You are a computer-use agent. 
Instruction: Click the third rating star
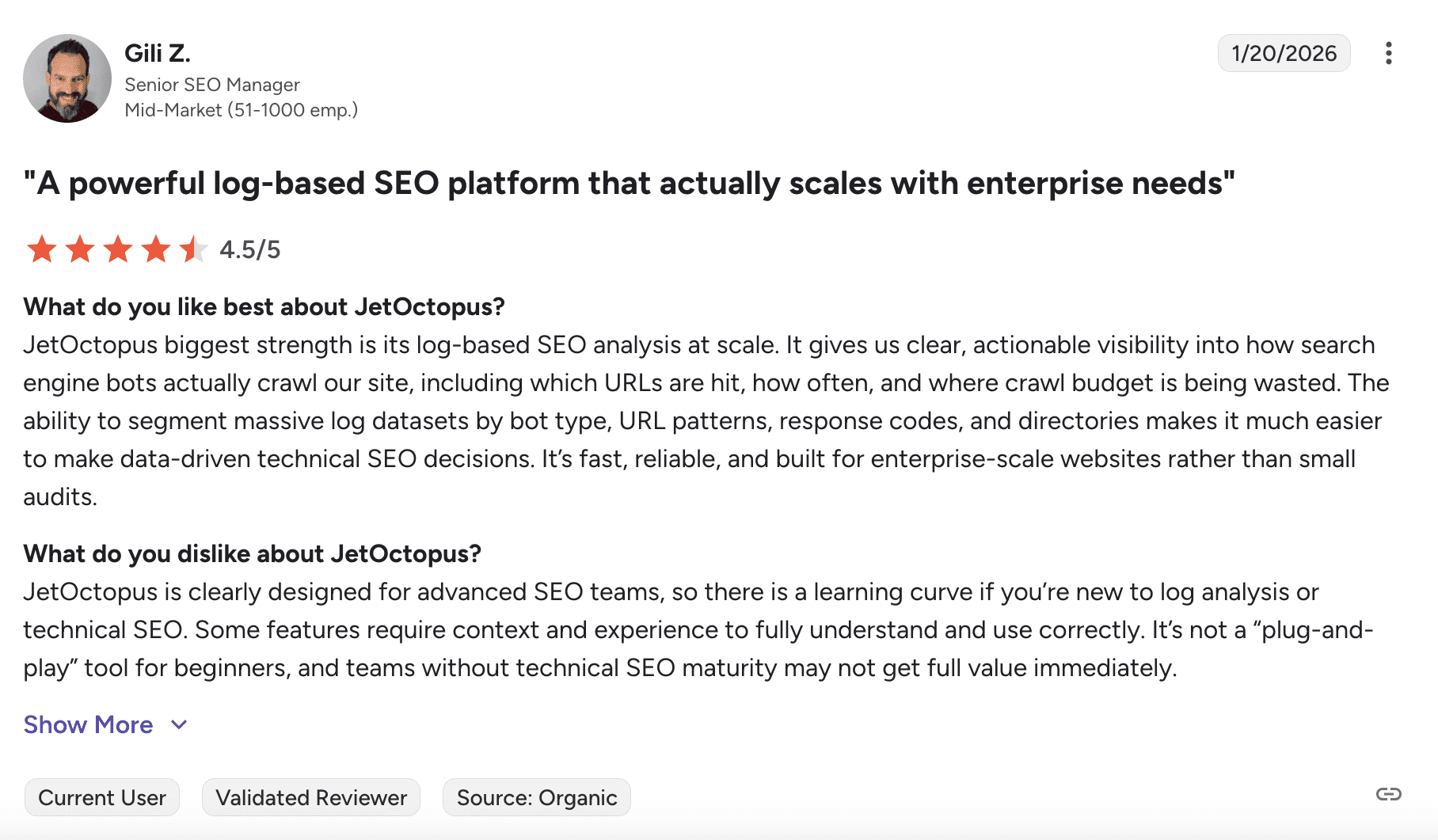(x=118, y=249)
